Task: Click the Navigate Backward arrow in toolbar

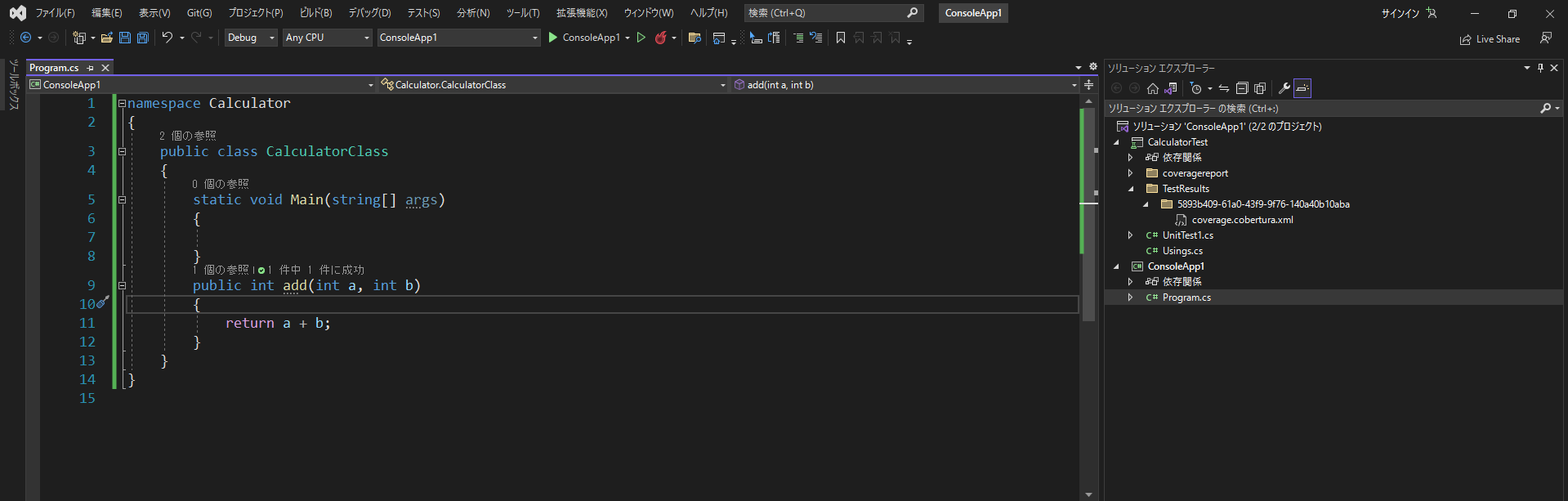Action: [x=26, y=38]
